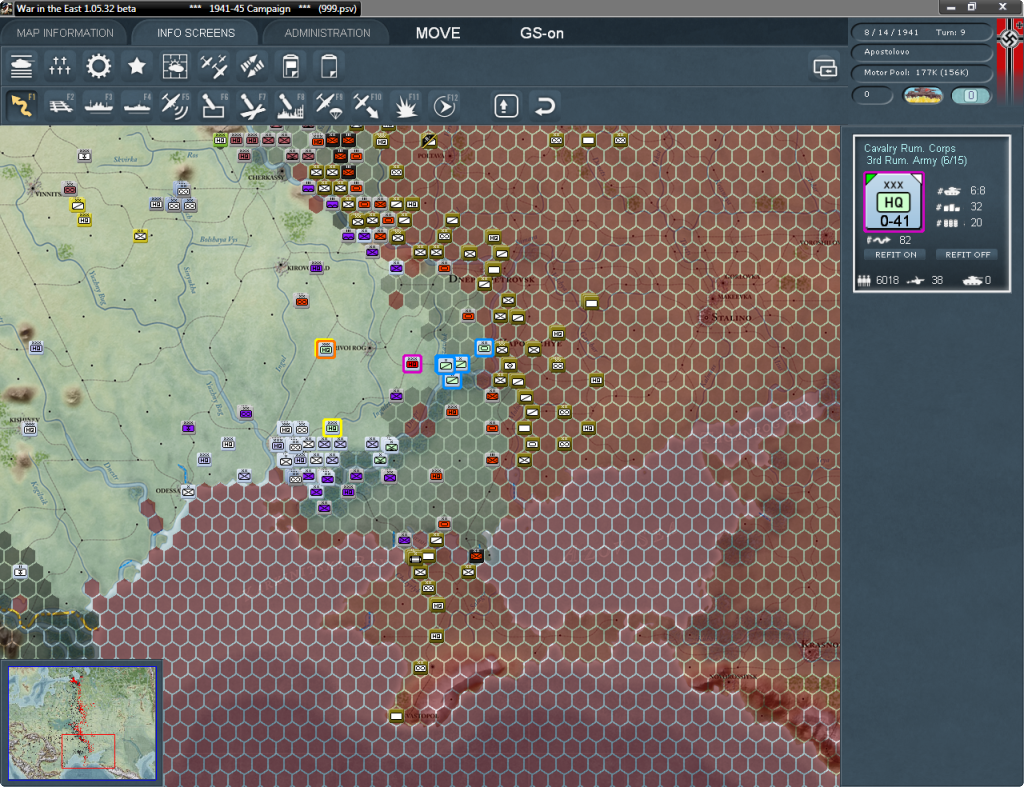Click the minimap overview
The height and width of the screenshot is (787, 1024).
click(82, 723)
